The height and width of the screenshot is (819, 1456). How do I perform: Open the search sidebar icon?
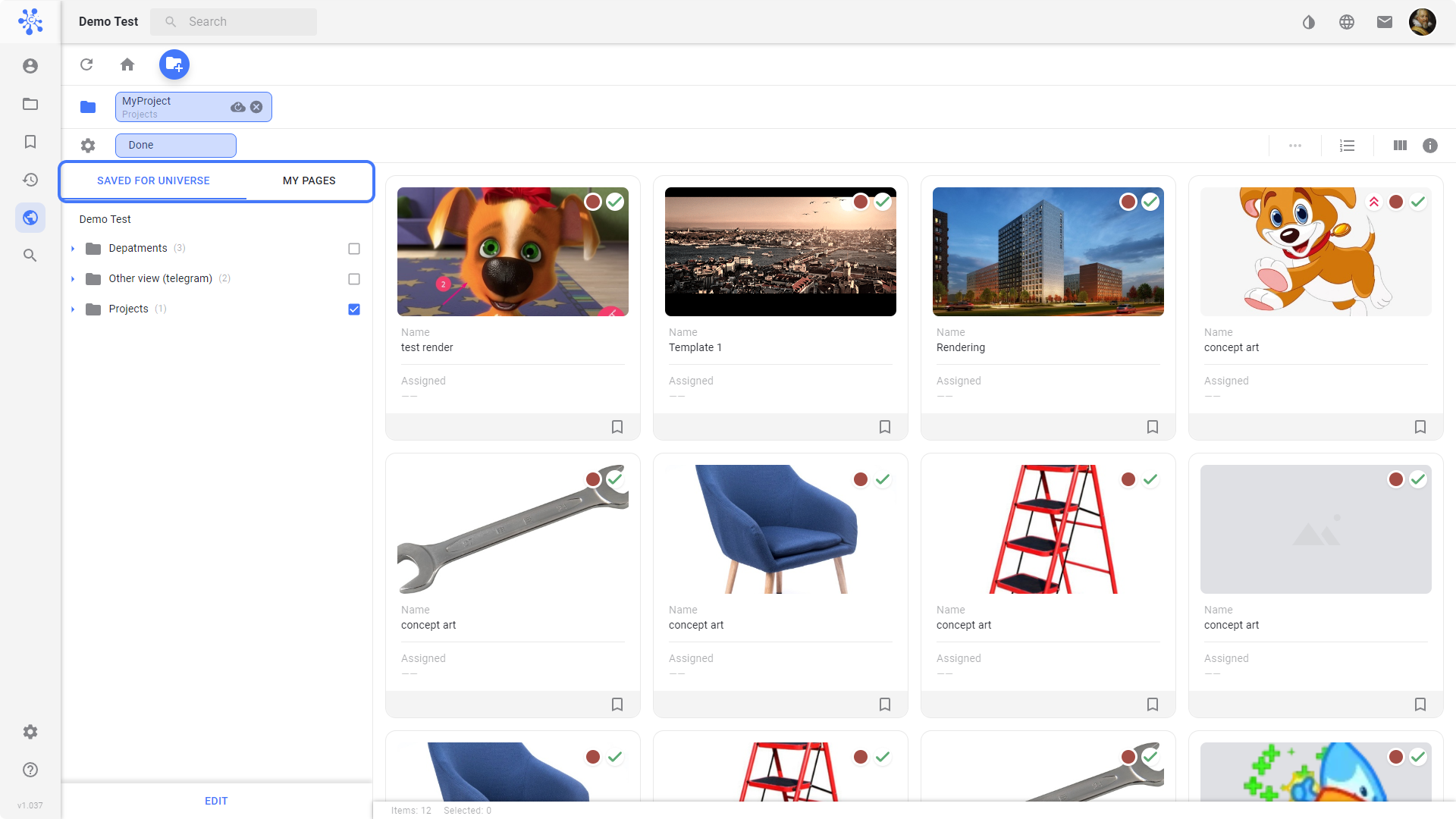(x=30, y=256)
